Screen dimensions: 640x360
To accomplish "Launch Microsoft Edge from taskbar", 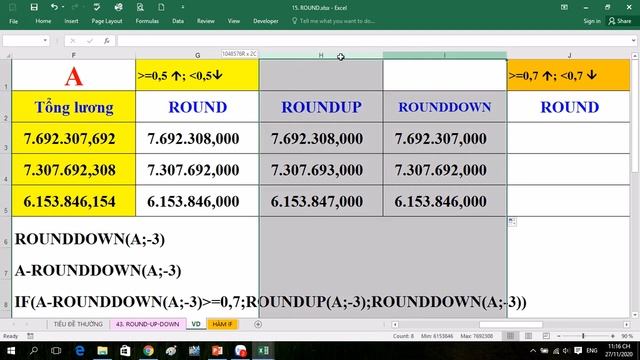I will click(x=80, y=351).
